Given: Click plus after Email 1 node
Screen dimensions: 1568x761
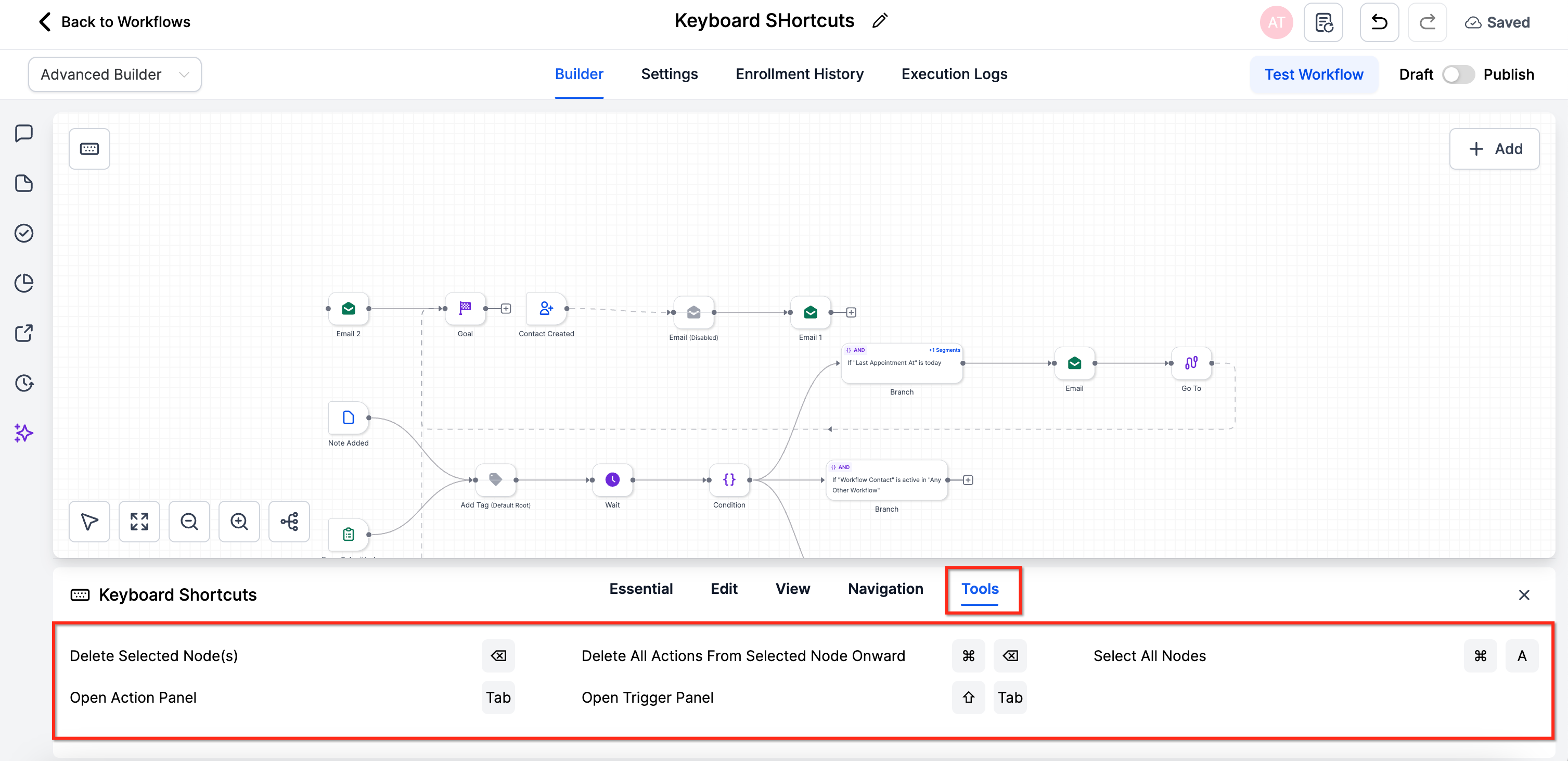Looking at the screenshot, I should tap(851, 312).
